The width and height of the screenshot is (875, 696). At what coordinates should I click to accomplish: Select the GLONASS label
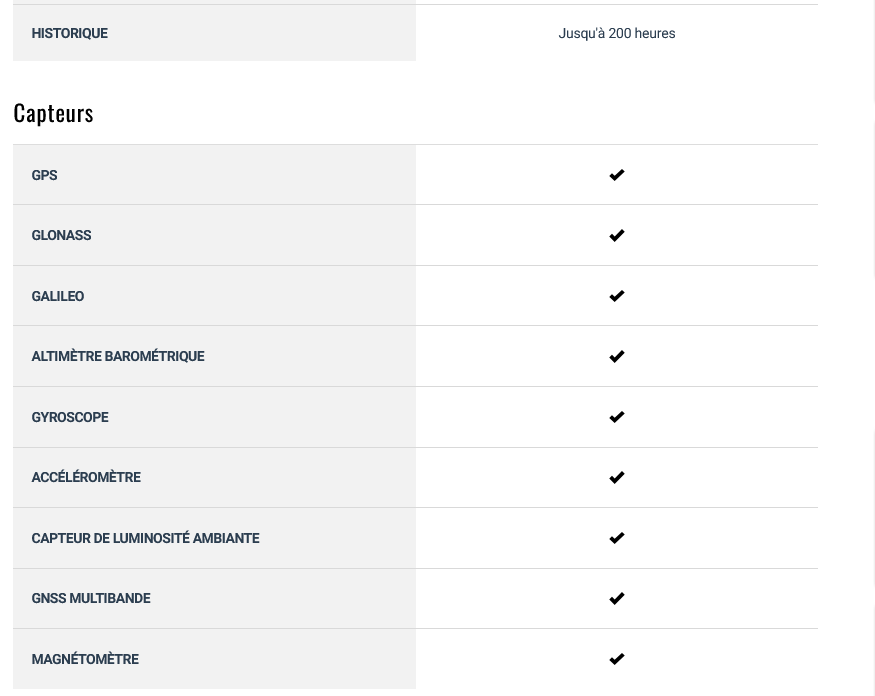pos(61,235)
